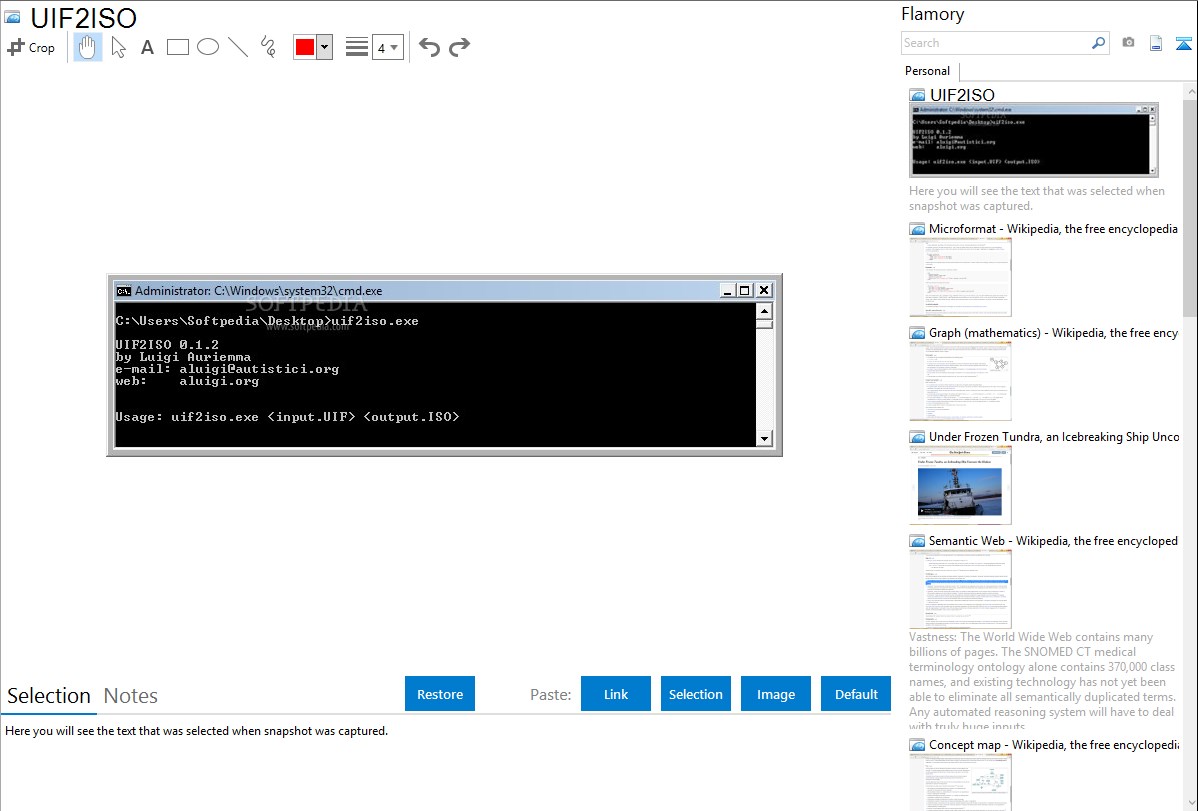The height and width of the screenshot is (811, 1198).
Task: Redo the last edit
Action: pos(459,47)
